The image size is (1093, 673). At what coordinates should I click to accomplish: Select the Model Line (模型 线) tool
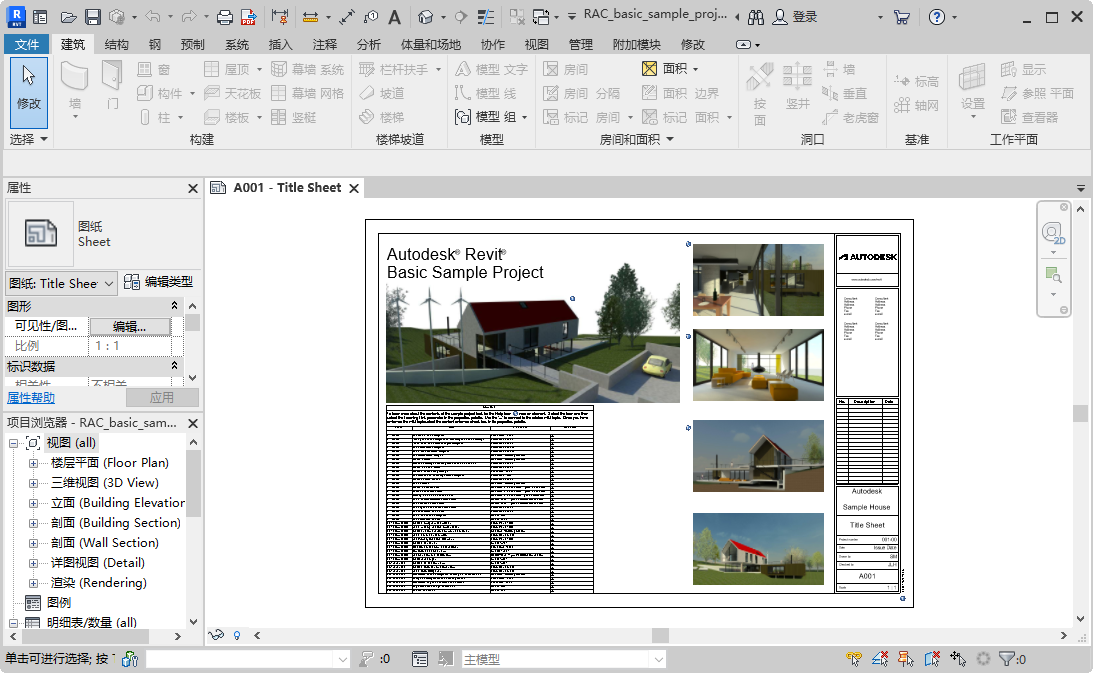pos(486,93)
